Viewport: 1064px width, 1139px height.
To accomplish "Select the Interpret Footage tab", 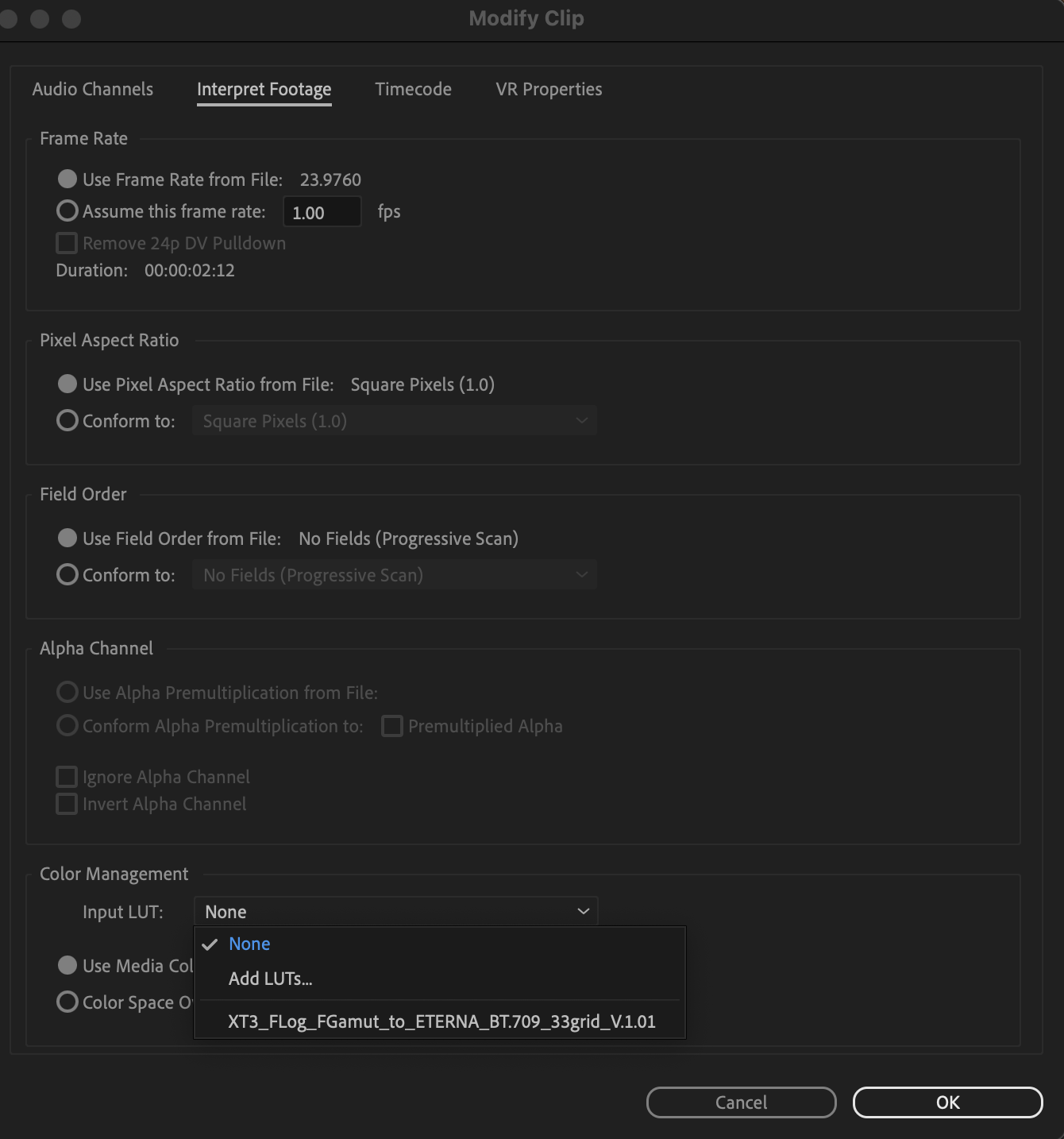I will 264,90.
